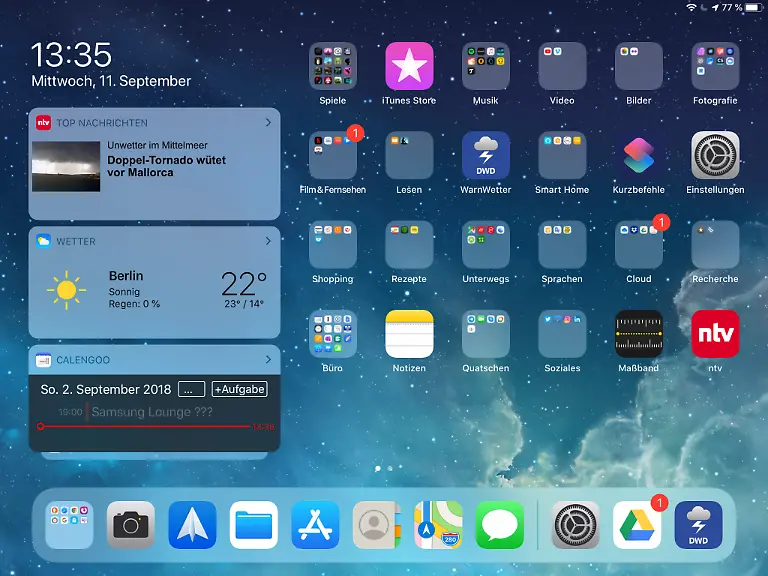The image size is (768, 576).
Task: Tap the ntv logo in Top Nachrichten header
Action: tap(43, 122)
